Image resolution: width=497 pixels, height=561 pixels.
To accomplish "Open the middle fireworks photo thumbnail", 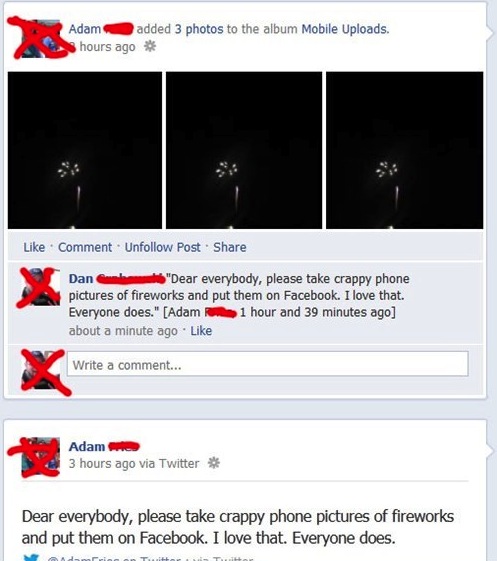I will click(x=244, y=150).
